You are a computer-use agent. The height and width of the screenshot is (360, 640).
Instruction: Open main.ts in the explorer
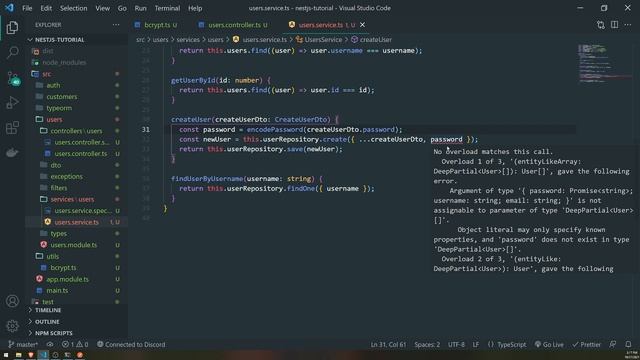[x=57, y=291]
